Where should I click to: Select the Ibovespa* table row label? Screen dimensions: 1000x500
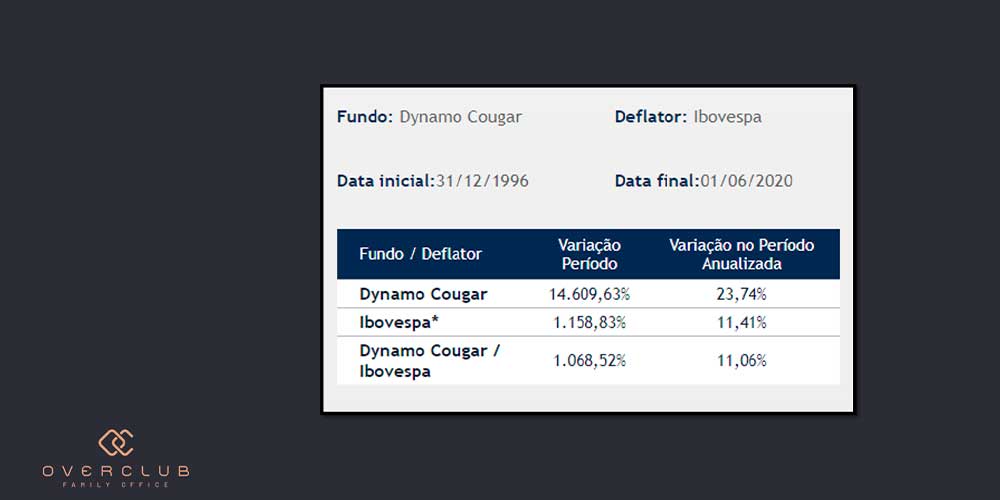[400, 323]
